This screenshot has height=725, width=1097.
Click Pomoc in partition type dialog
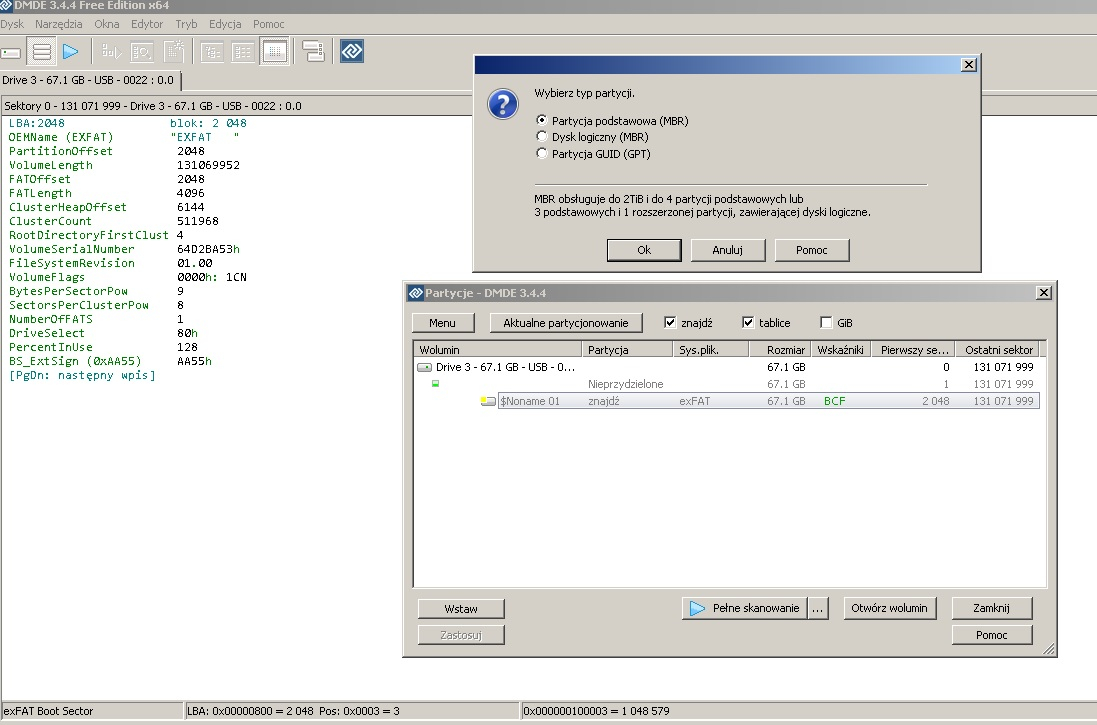tap(812, 250)
